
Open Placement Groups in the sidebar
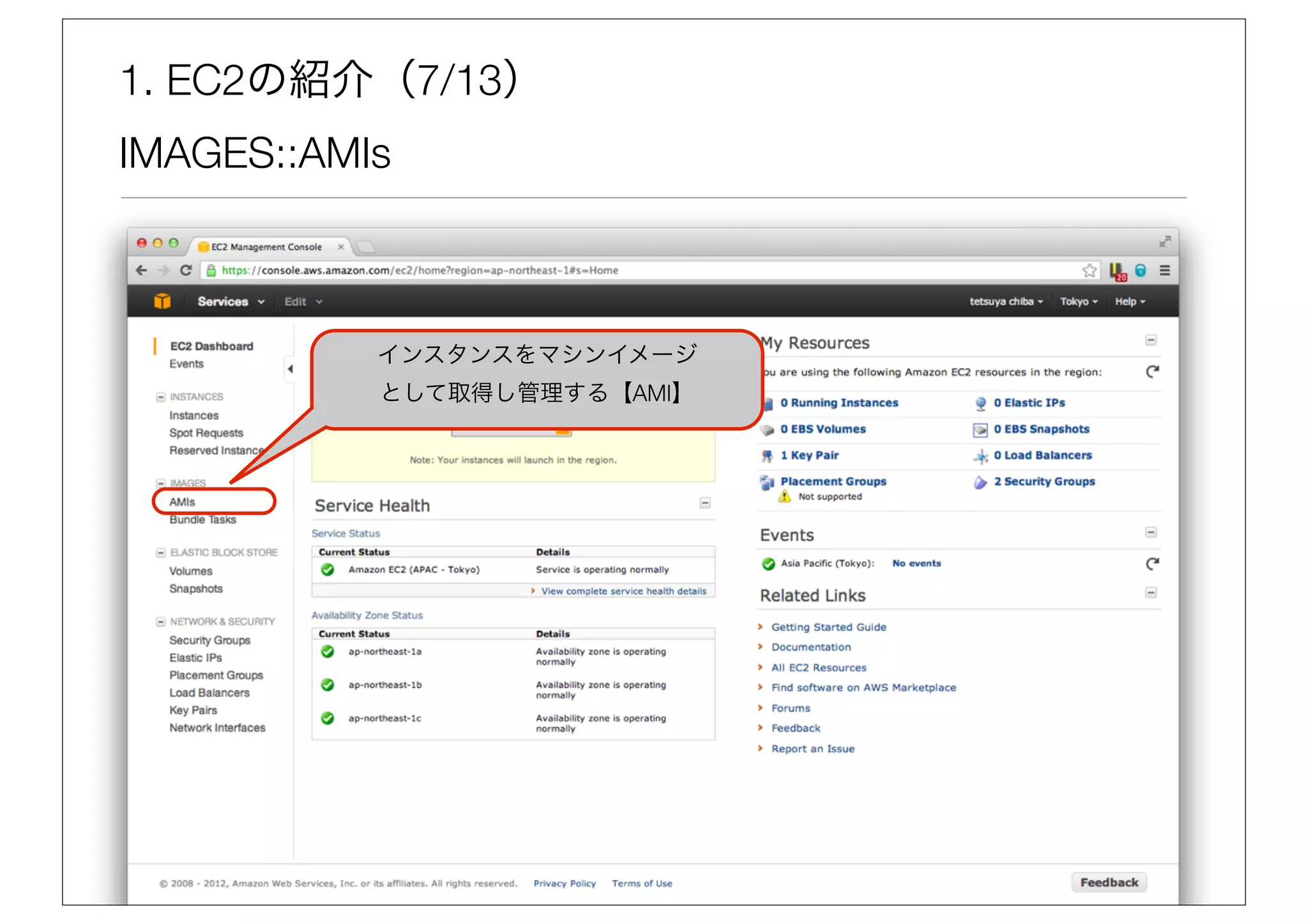(x=216, y=675)
